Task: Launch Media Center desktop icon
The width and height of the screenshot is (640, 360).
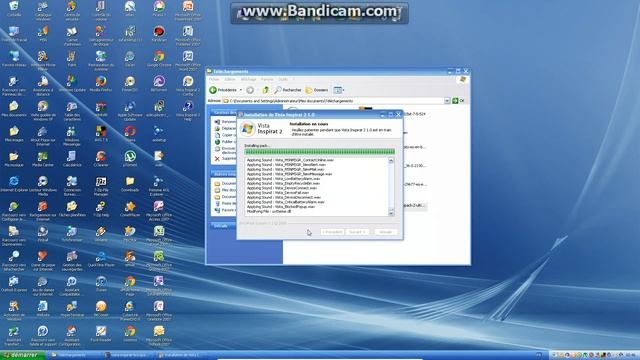Action: coord(43,159)
